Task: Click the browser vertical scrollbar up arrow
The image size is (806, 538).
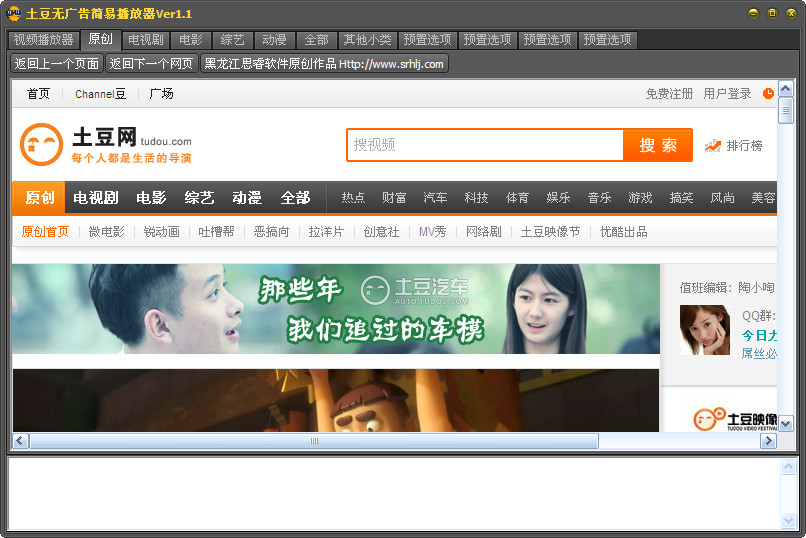Action: (785, 89)
